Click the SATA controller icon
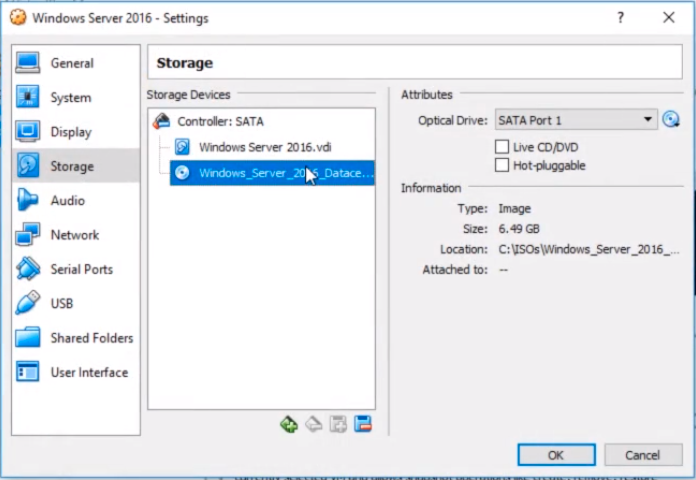Viewport: 696px width, 480px height. pyautogui.click(x=162, y=121)
